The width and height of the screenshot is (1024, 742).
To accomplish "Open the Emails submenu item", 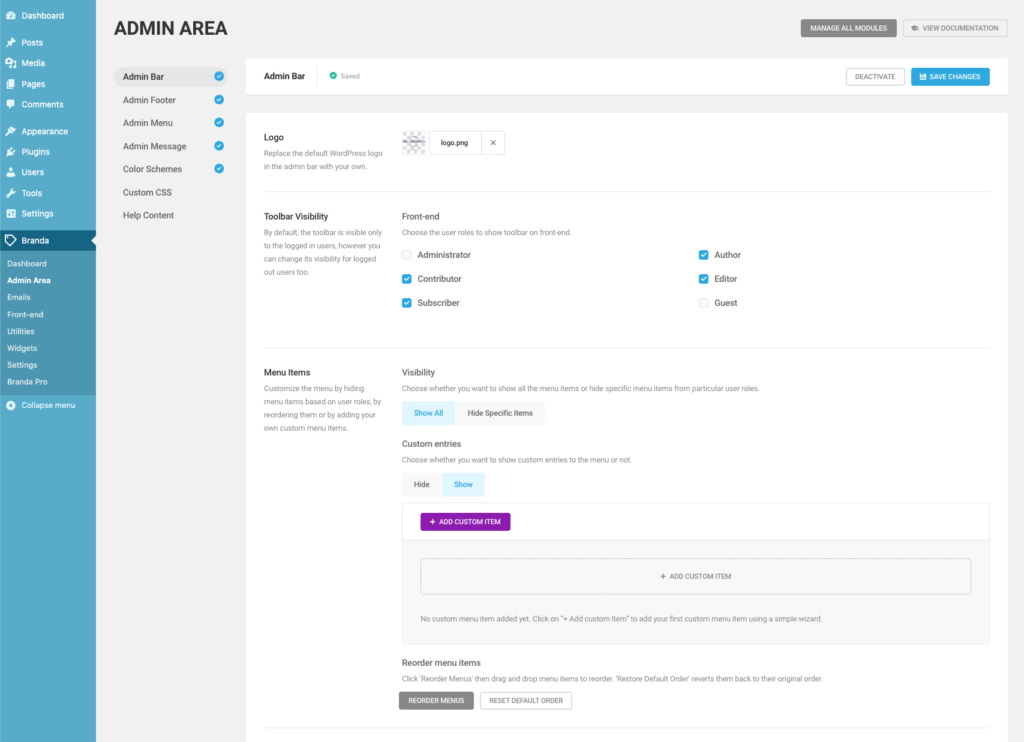I will pyautogui.click(x=19, y=297).
